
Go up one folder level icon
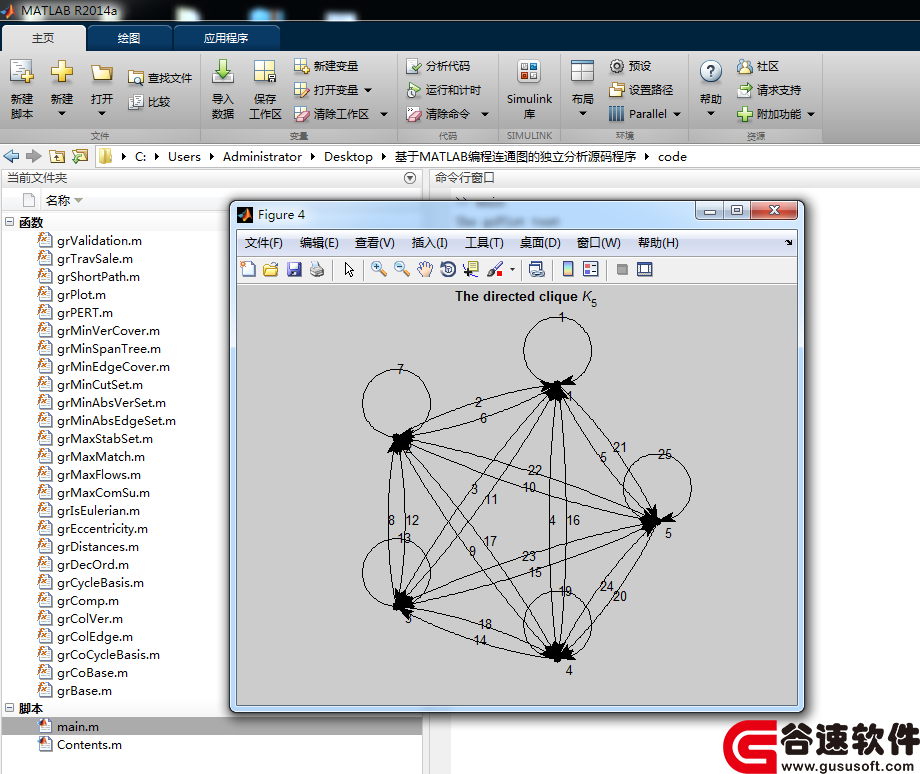(x=57, y=156)
